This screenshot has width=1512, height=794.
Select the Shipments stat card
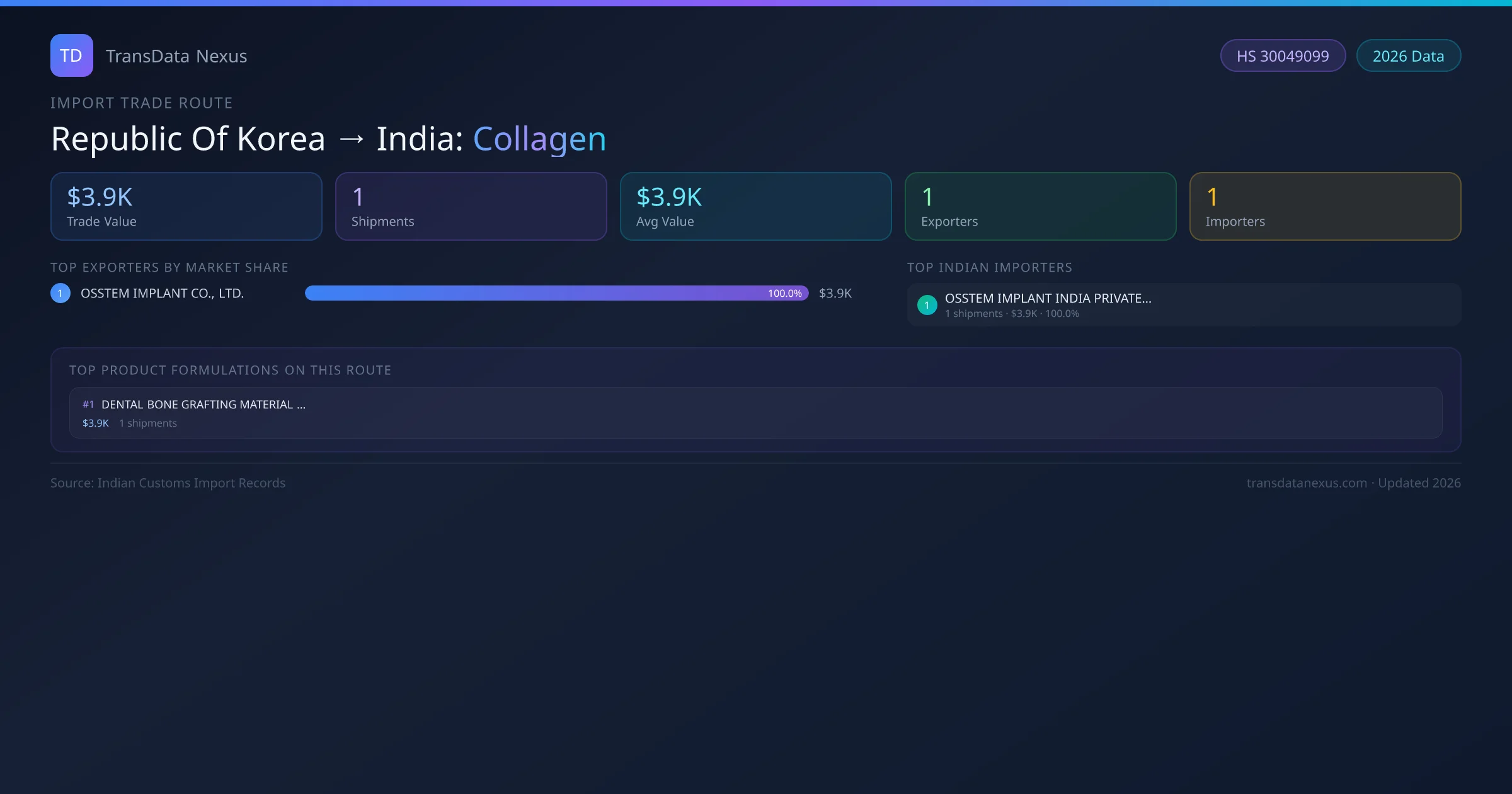click(471, 206)
